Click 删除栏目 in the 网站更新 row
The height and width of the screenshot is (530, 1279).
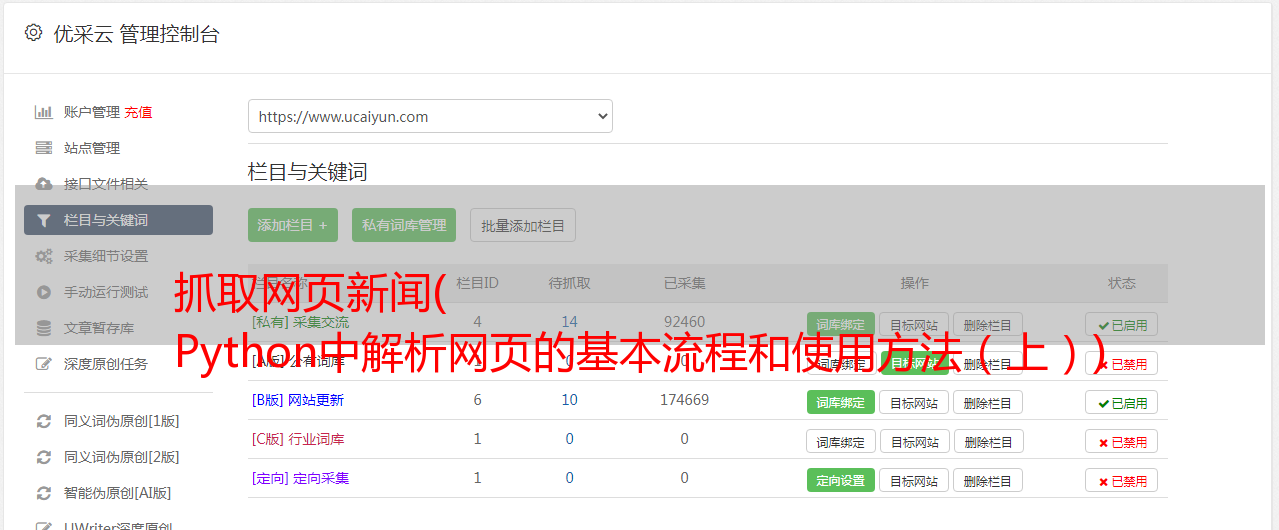pos(988,402)
